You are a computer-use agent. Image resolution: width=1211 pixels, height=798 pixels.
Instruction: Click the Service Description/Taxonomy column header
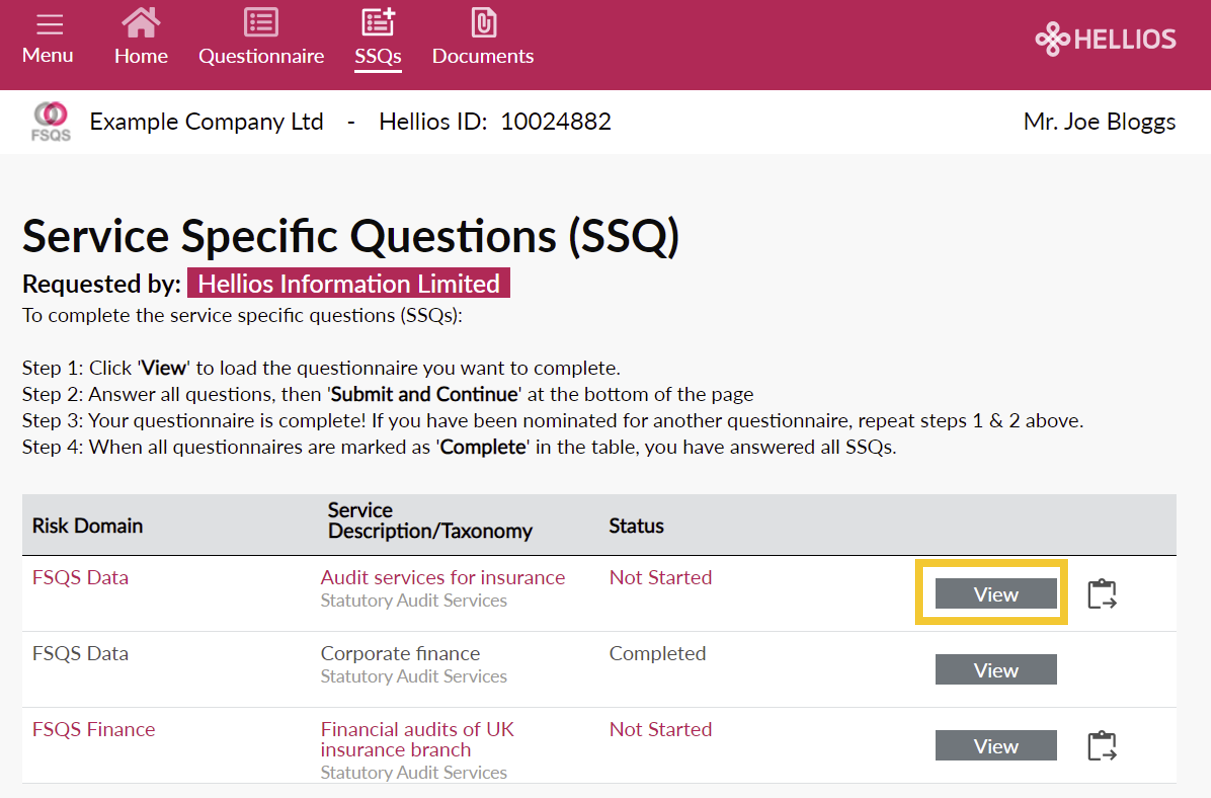click(430, 520)
